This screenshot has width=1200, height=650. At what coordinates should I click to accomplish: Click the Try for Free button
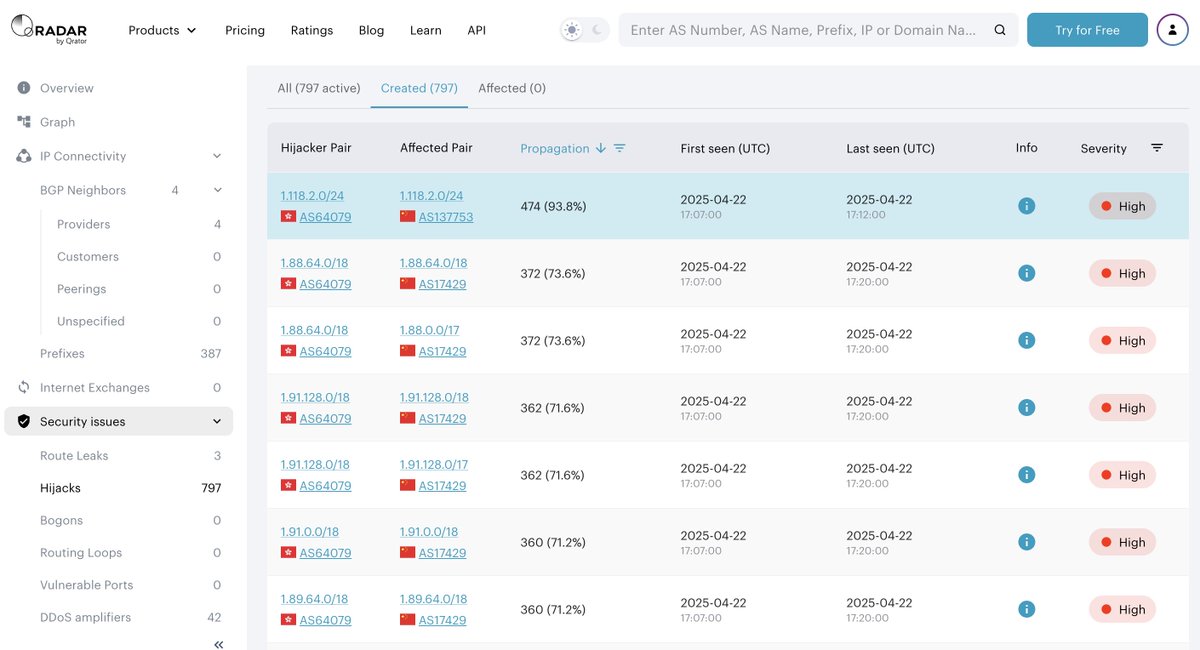[1087, 30]
